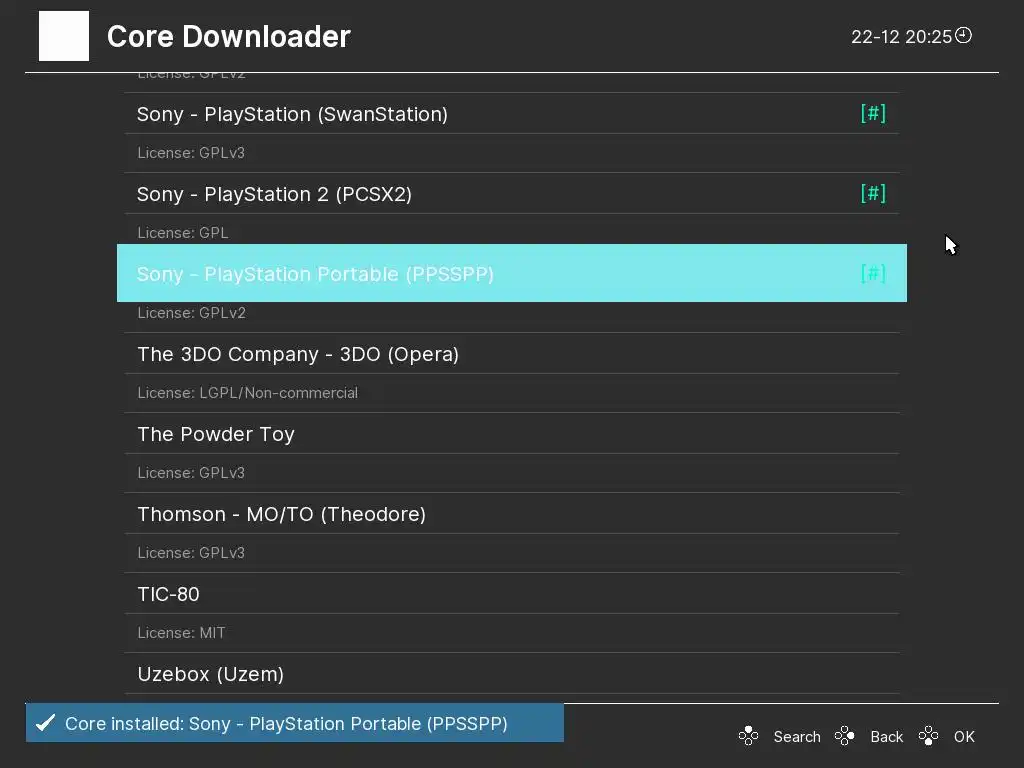Select the TIC-80 core entry
This screenshot has height=768, width=1024.
pos(168,594)
